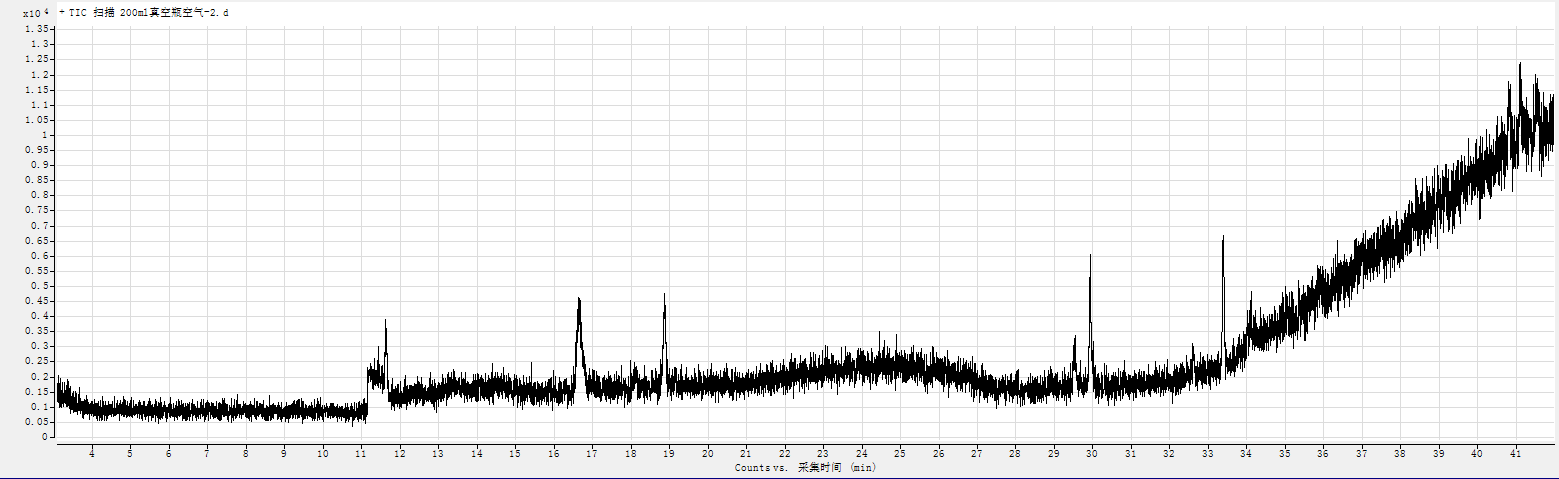Click the tall peak at 29.9 min
The image size is (1559, 479).
tap(1090, 257)
